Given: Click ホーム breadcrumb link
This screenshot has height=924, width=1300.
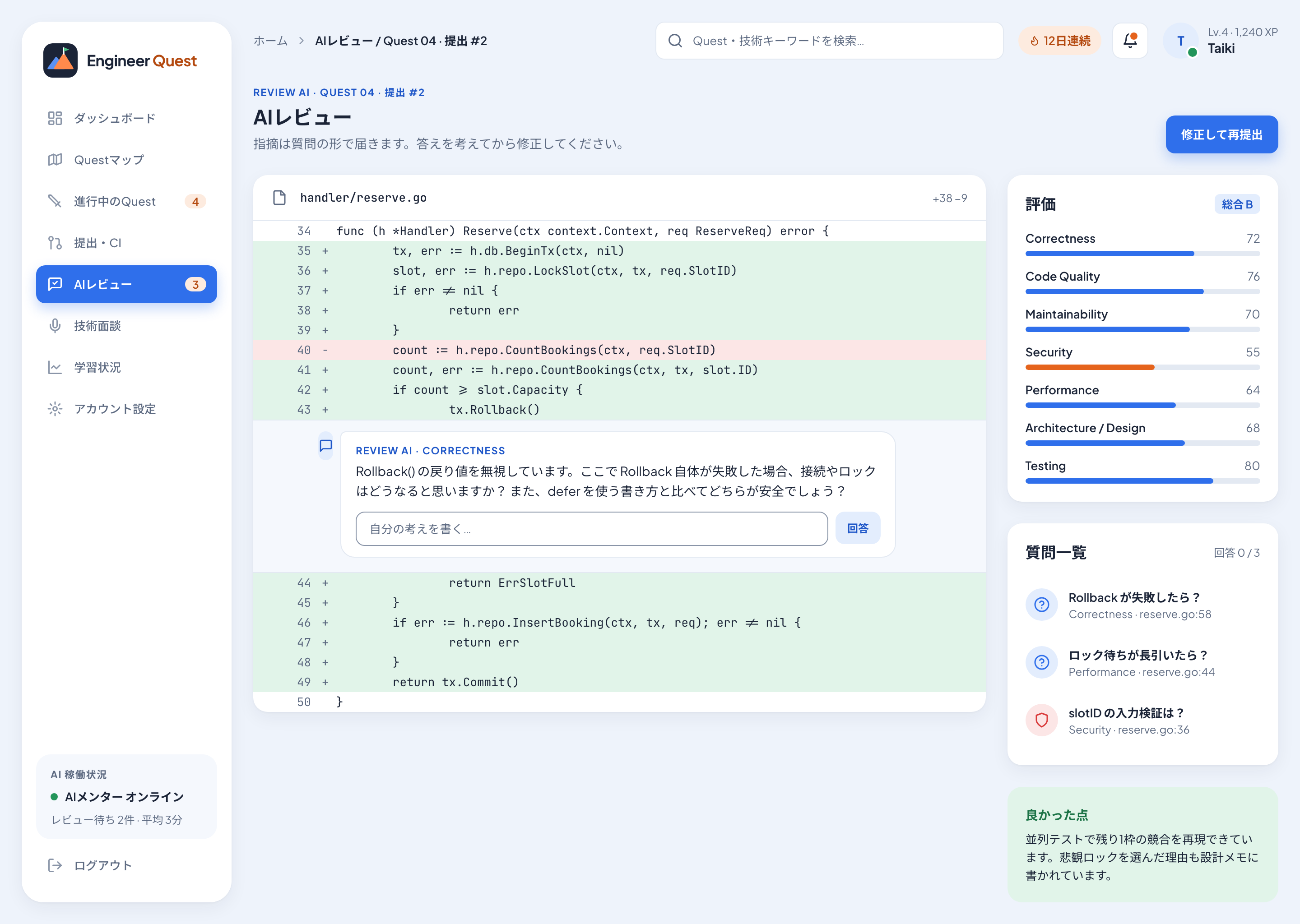Looking at the screenshot, I should [270, 41].
